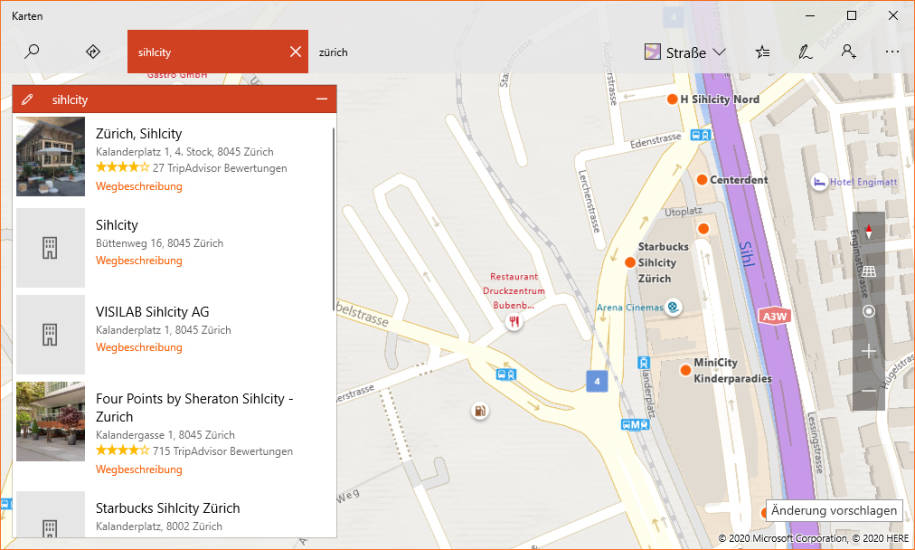Open the account sign-in icon

[848, 51]
